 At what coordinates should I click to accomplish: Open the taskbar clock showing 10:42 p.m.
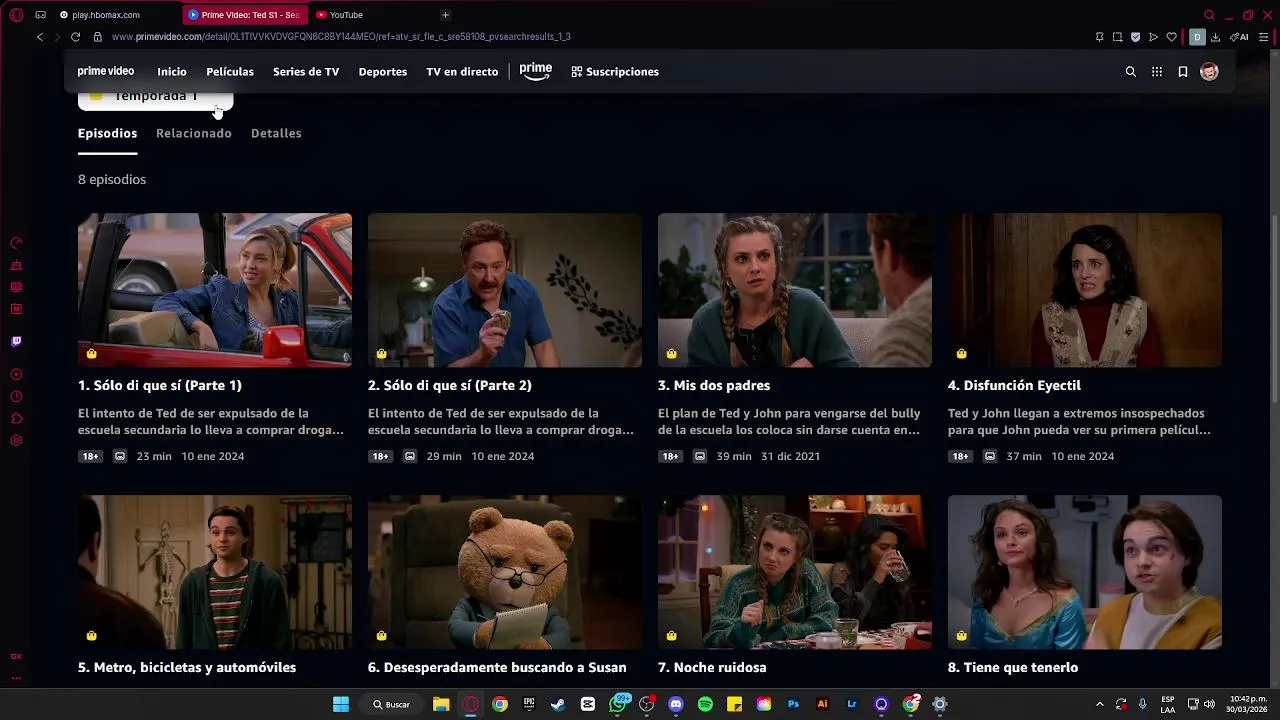(1247, 704)
